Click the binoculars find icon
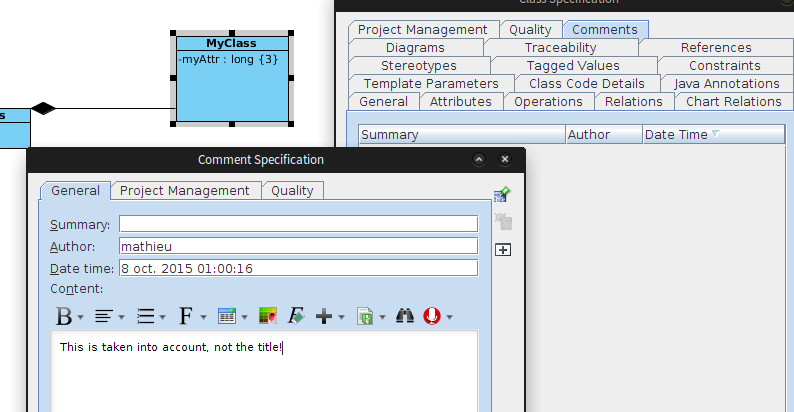This screenshot has height=412, width=794. click(x=405, y=316)
